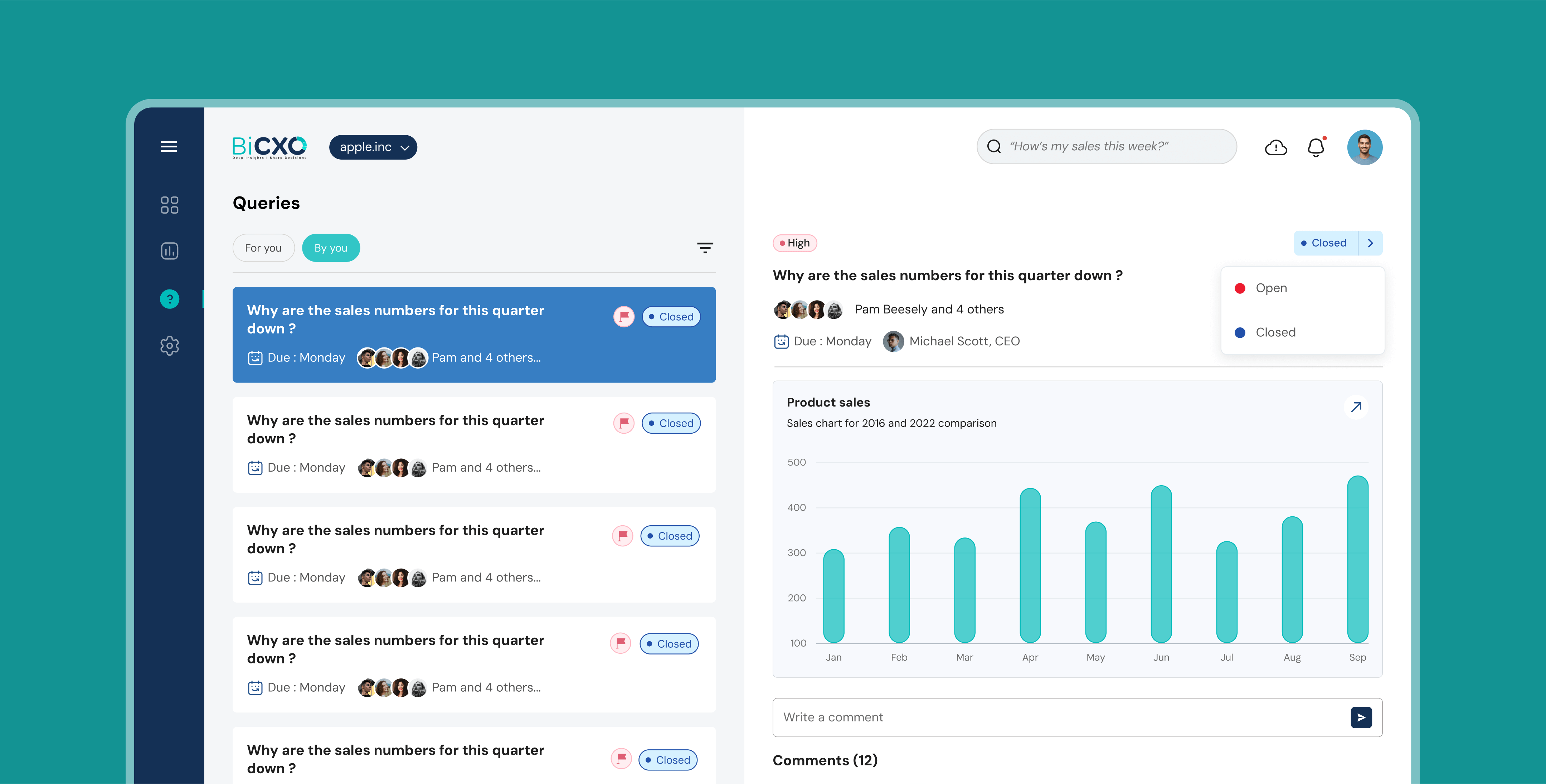Select the Open status option
The image size is (1546, 784).
click(x=1270, y=288)
